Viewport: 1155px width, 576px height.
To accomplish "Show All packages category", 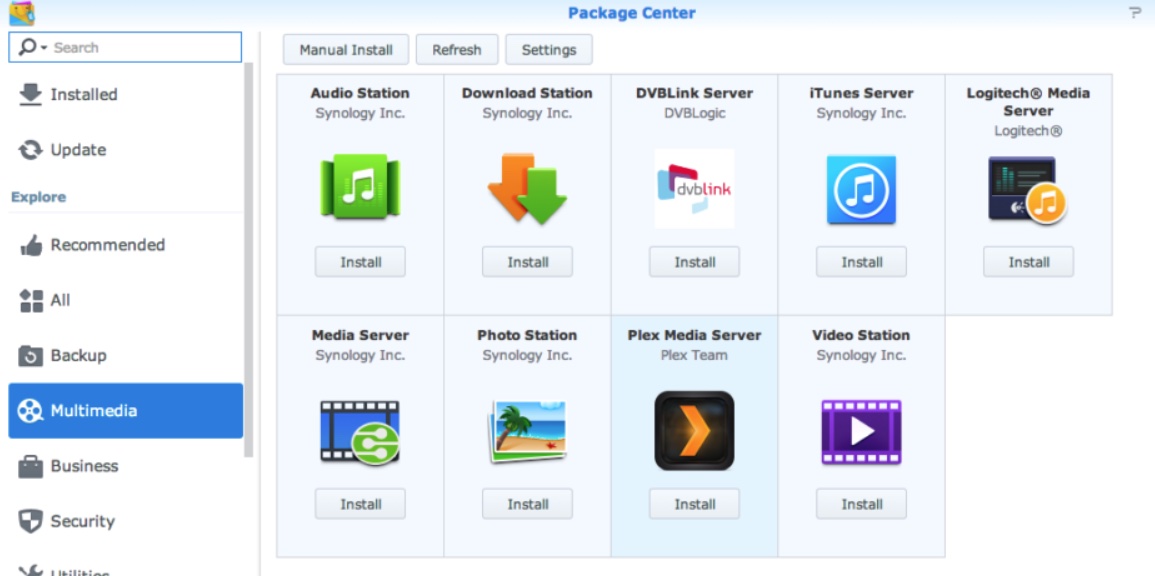I will coord(125,301).
